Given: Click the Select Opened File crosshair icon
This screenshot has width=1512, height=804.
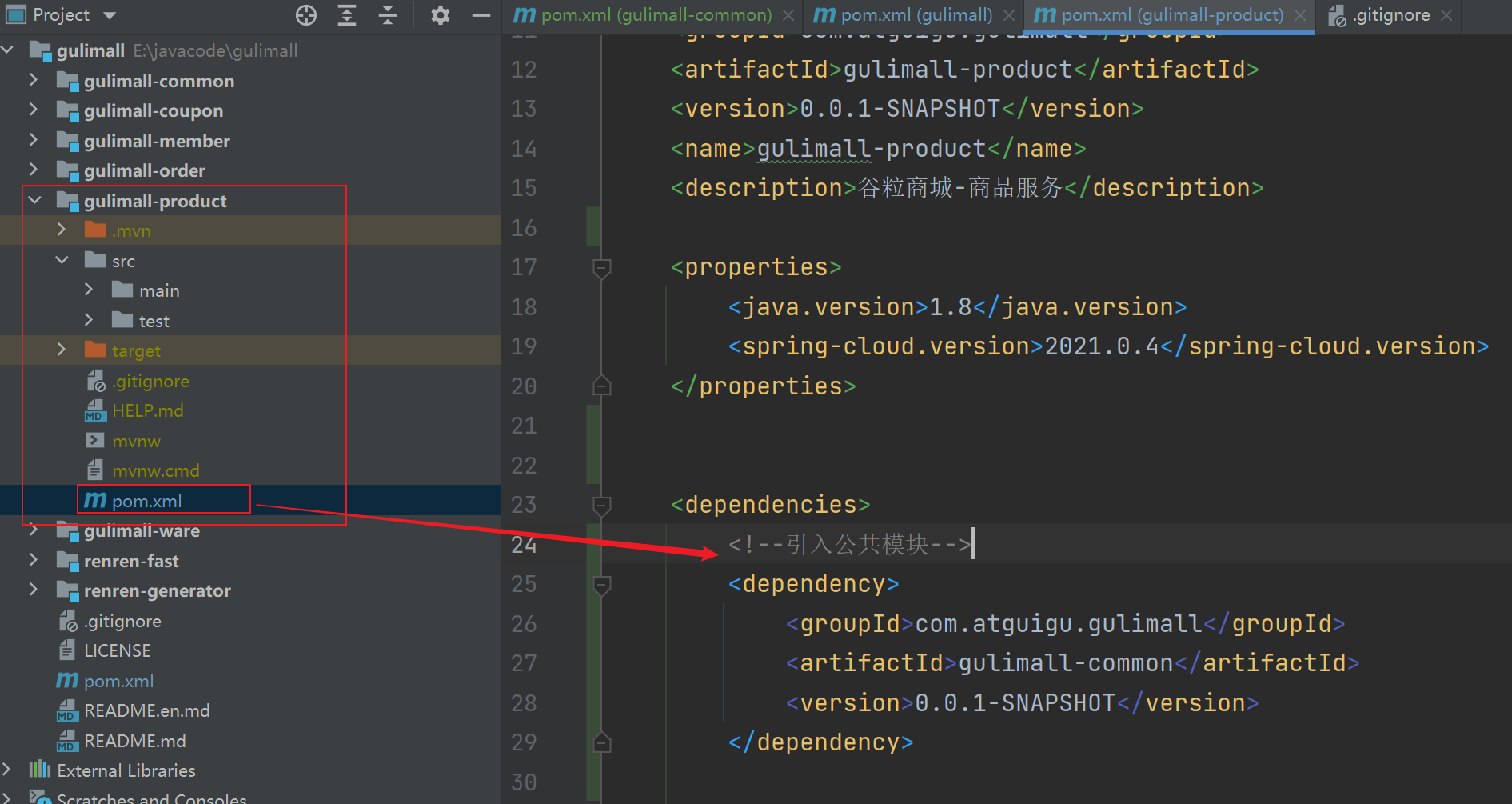Looking at the screenshot, I should [x=306, y=15].
